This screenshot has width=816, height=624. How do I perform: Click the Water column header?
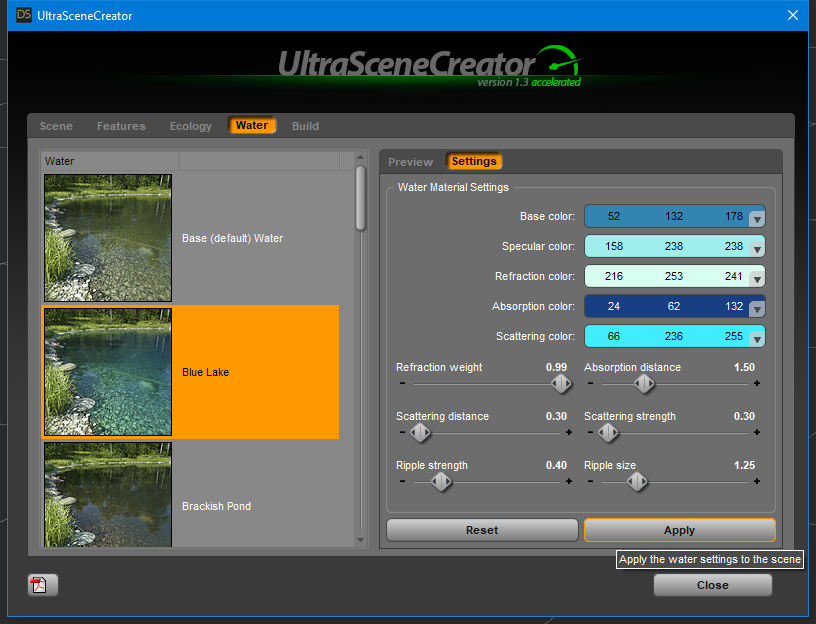(110, 161)
